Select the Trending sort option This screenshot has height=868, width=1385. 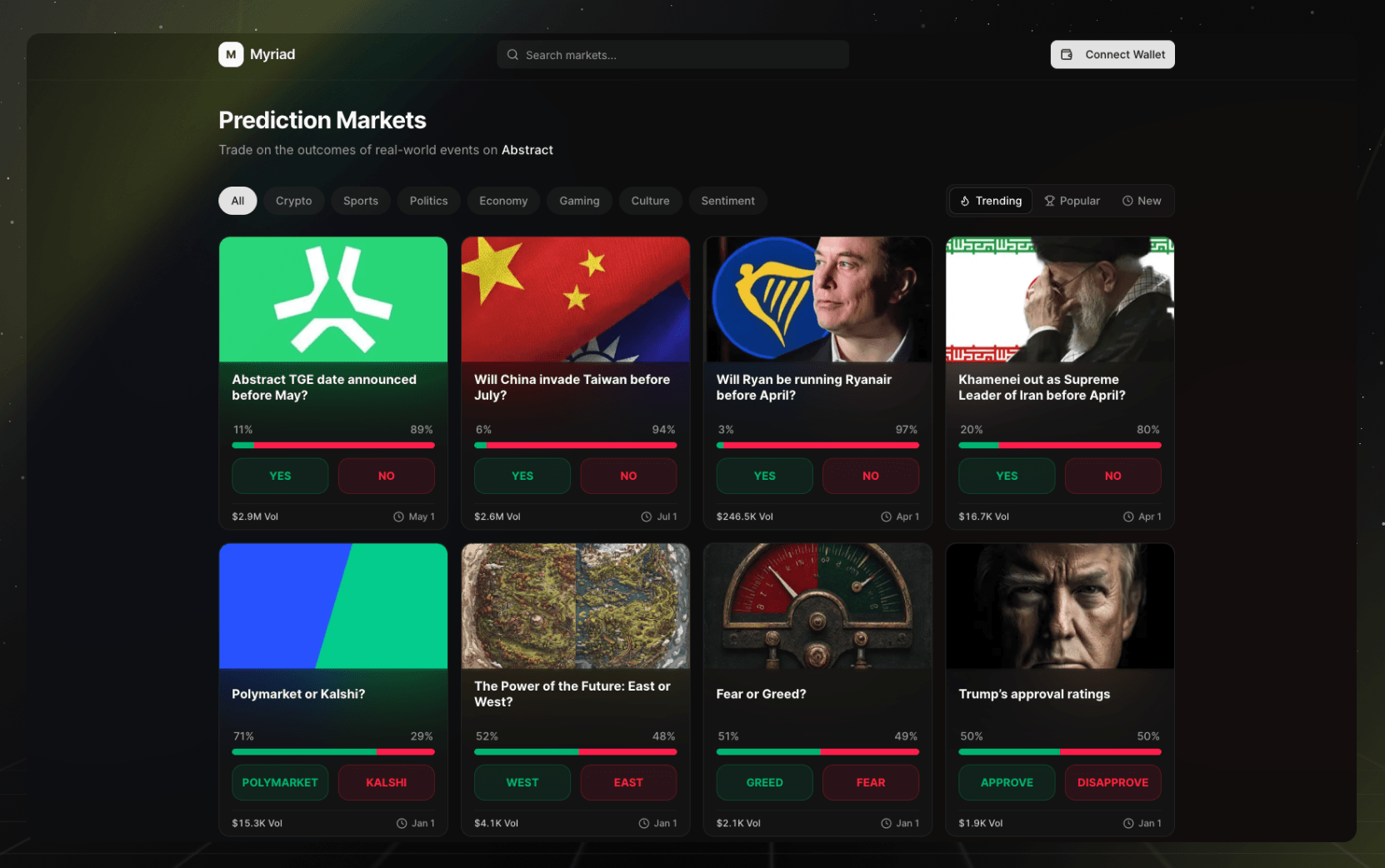click(990, 201)
